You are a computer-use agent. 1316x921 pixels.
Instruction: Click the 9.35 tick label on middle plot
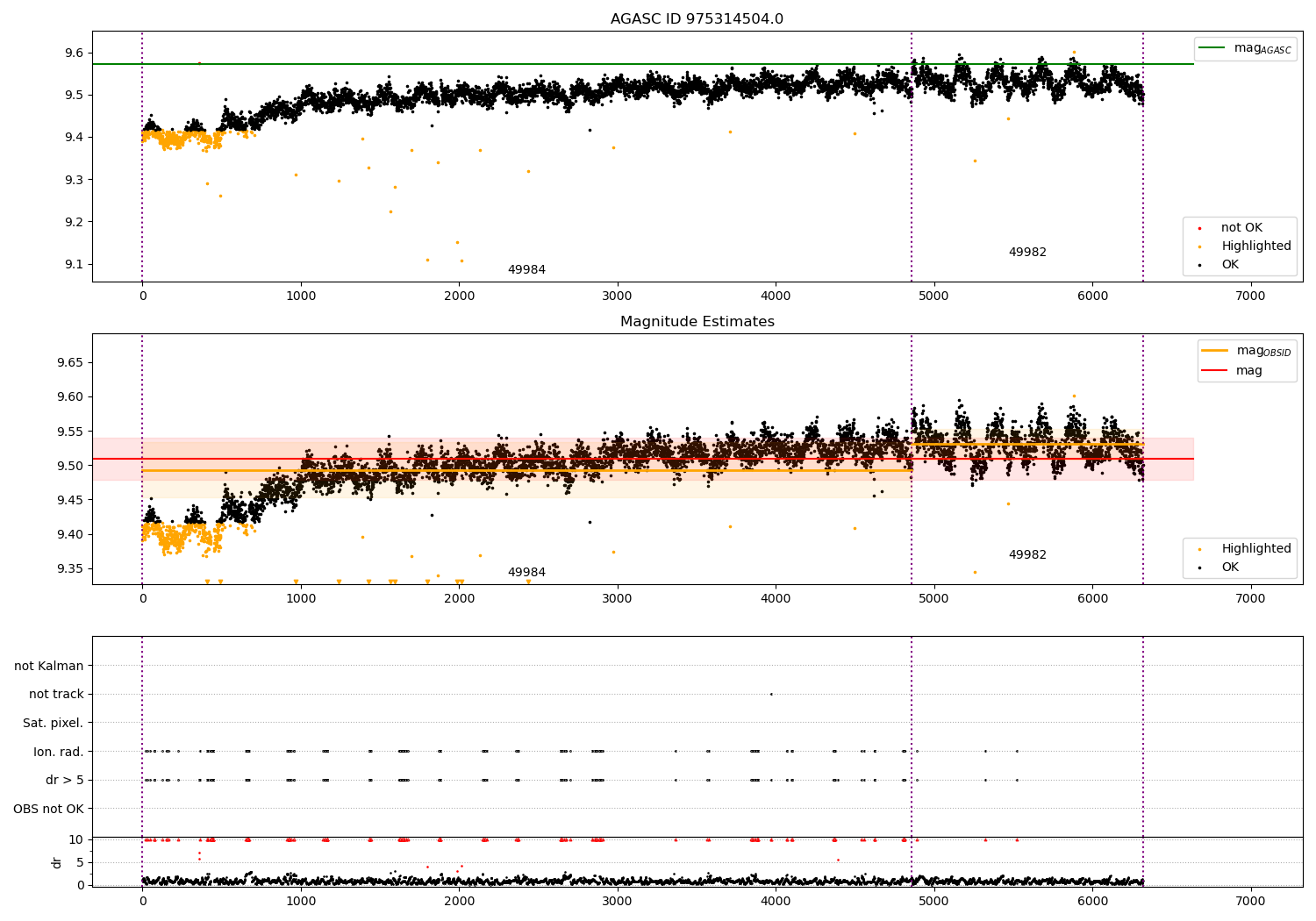pos(70,569)
